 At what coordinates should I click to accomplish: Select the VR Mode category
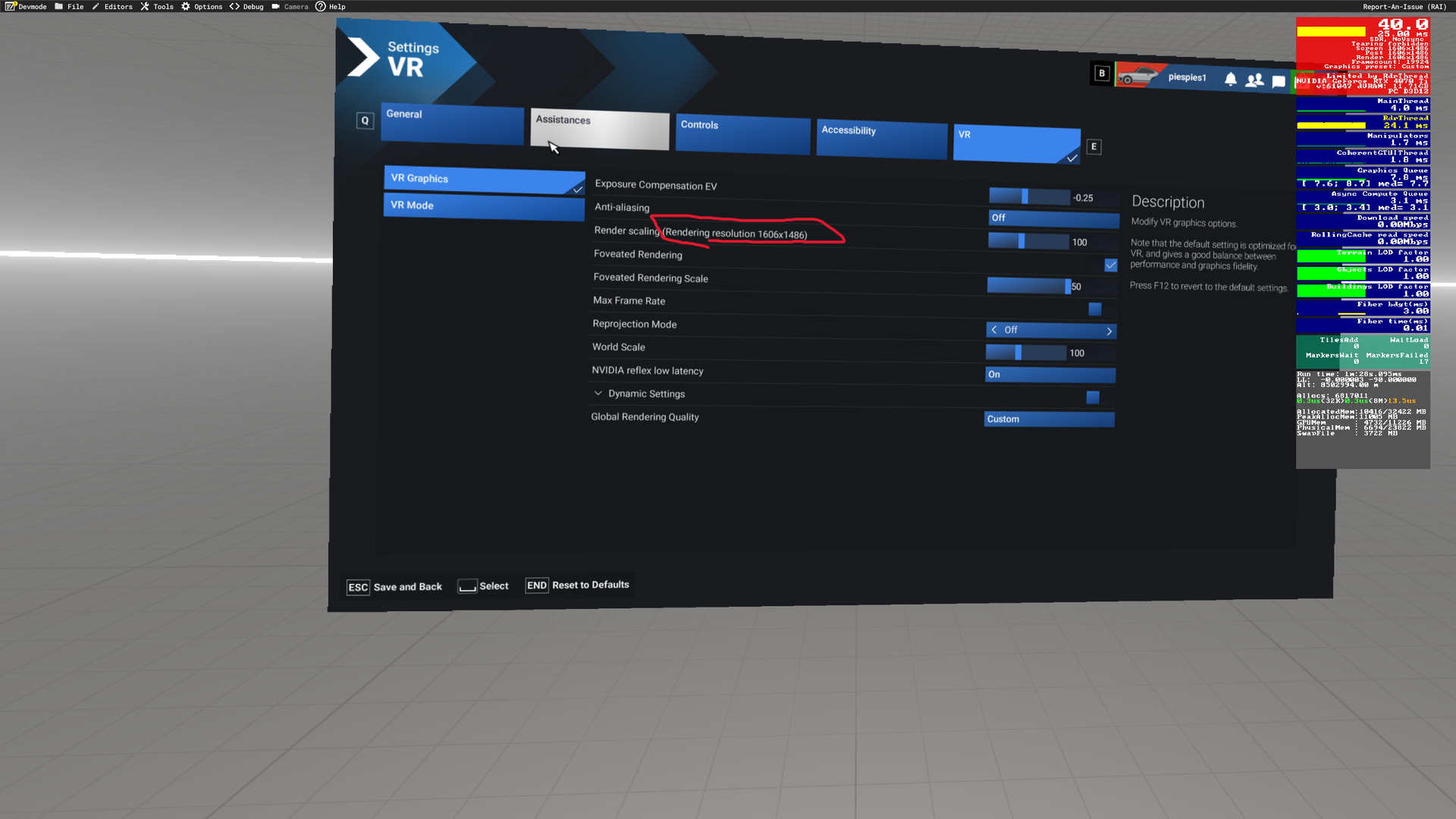coord(484,207)
